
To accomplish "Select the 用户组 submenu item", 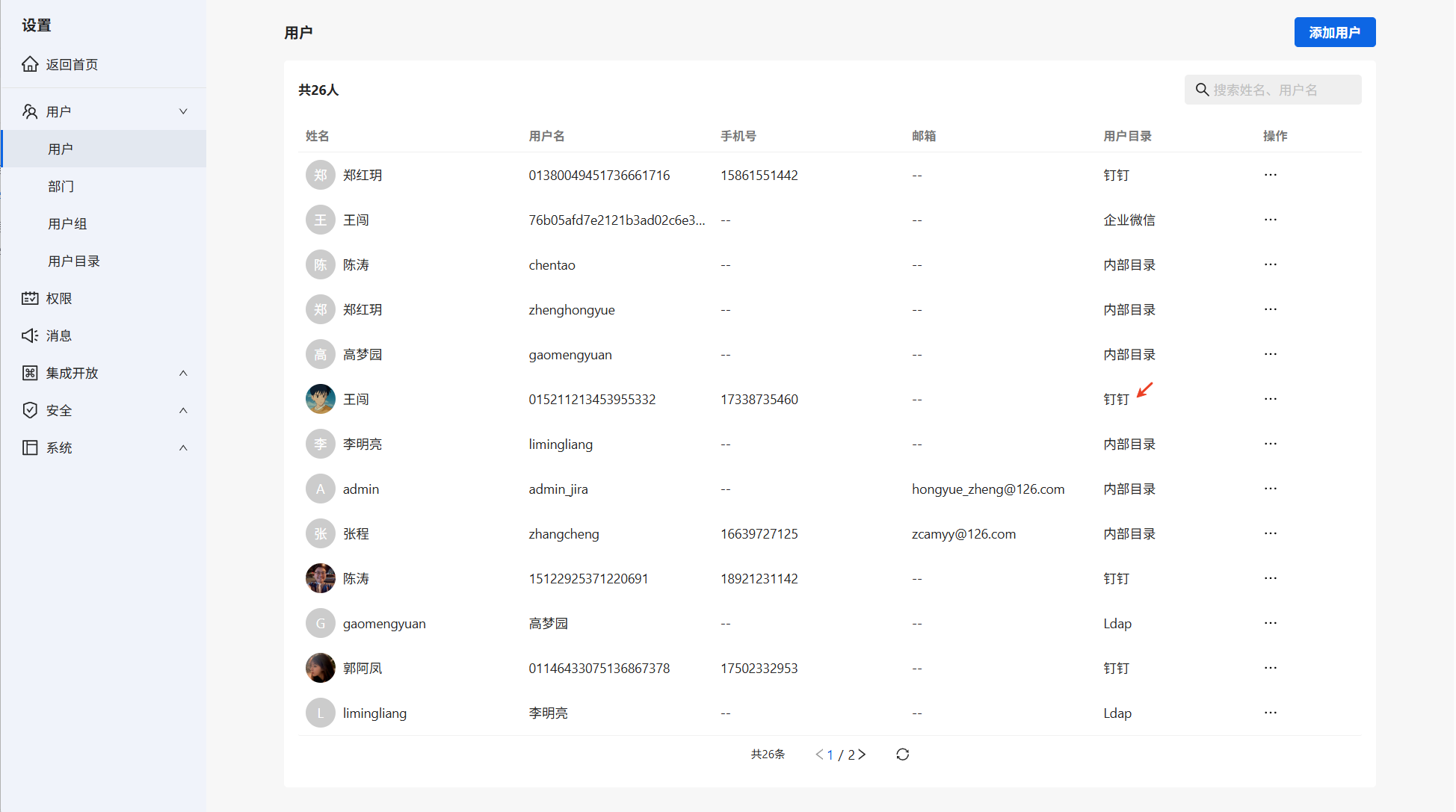I will (67, 223).
